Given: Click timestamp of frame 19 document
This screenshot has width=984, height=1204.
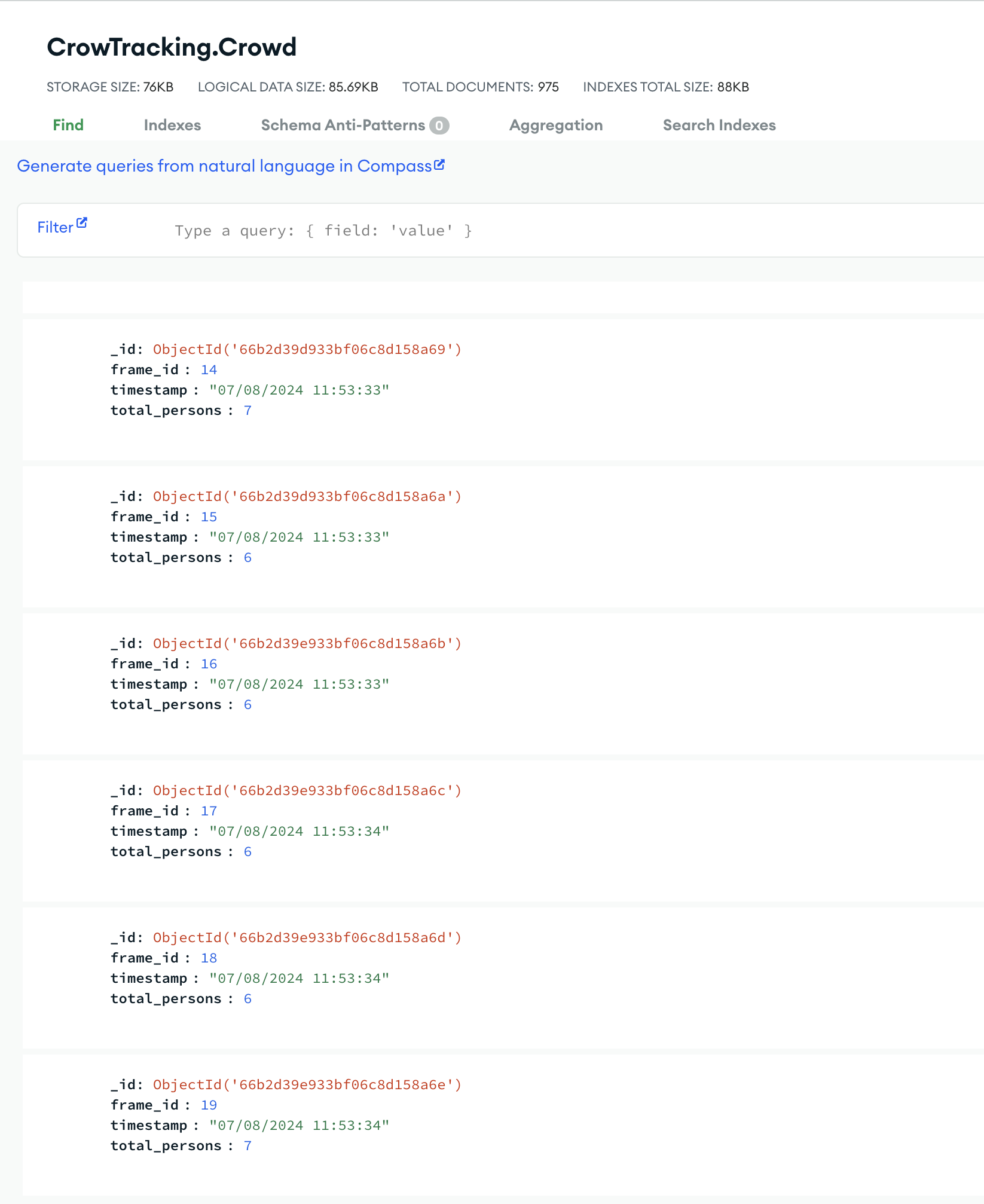Looking at the screenshot, I should point(299,1125).
